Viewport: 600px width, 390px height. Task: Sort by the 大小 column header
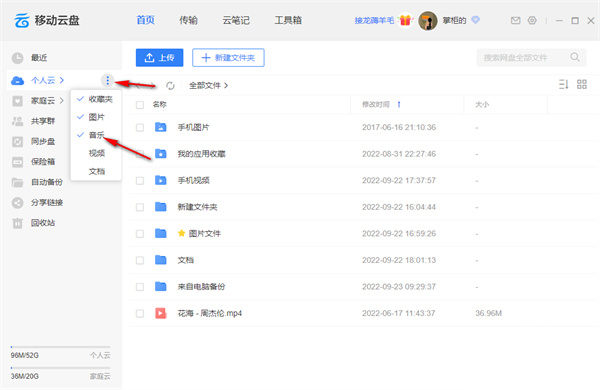482,104
